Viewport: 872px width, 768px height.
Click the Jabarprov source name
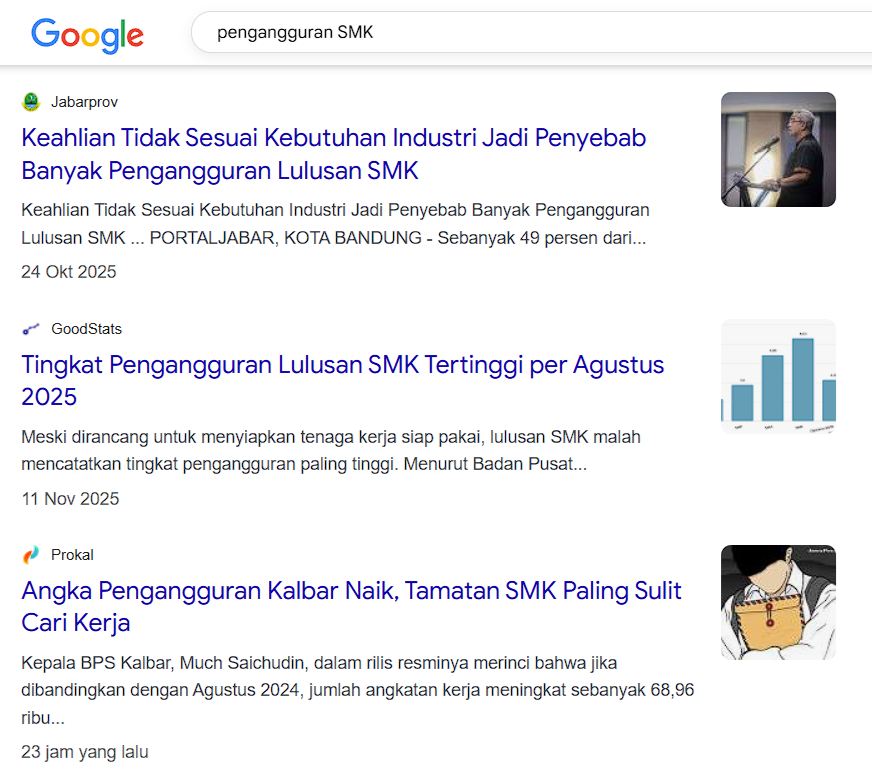[x=85, y=102]
